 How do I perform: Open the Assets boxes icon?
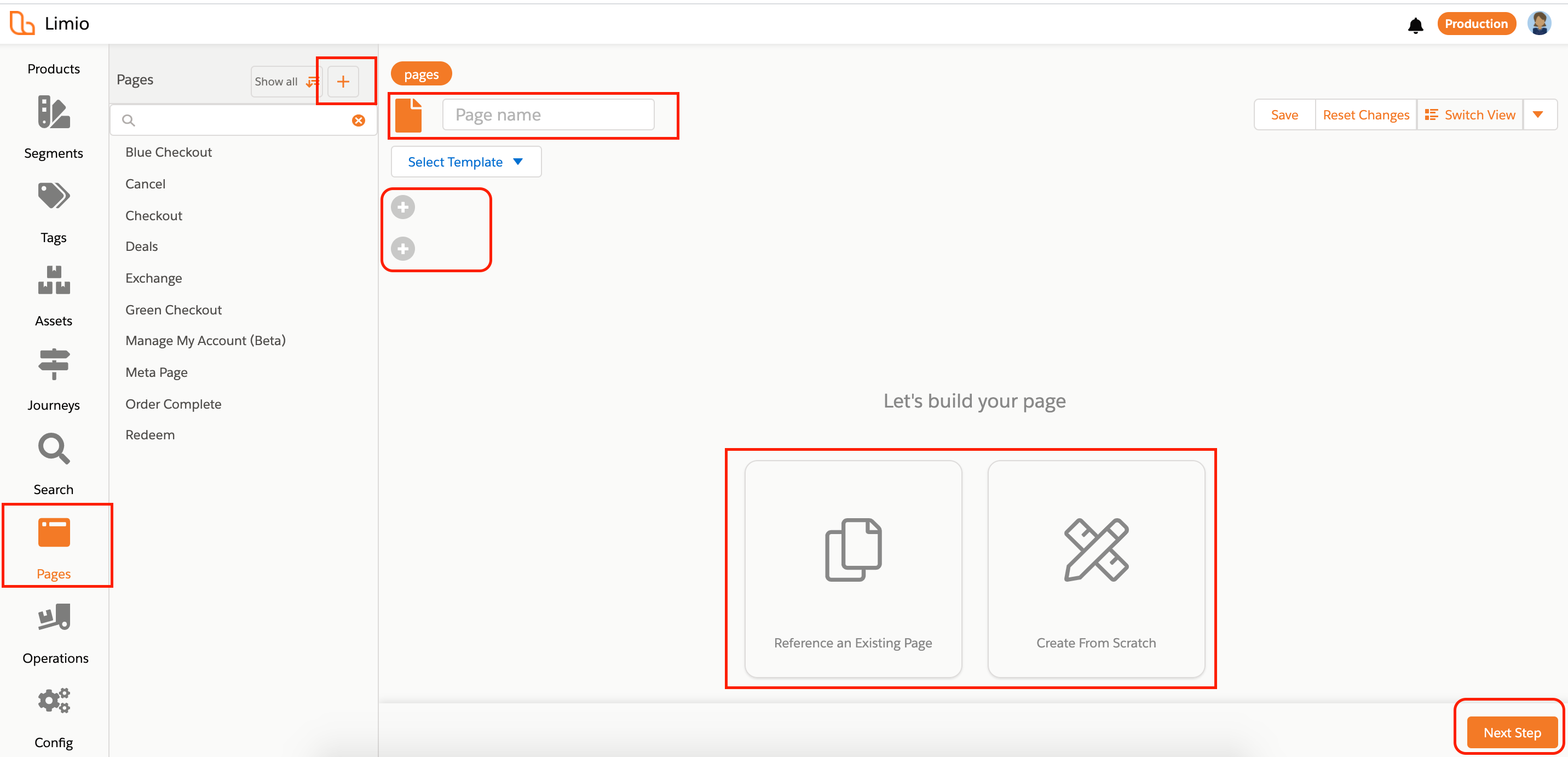54,280
